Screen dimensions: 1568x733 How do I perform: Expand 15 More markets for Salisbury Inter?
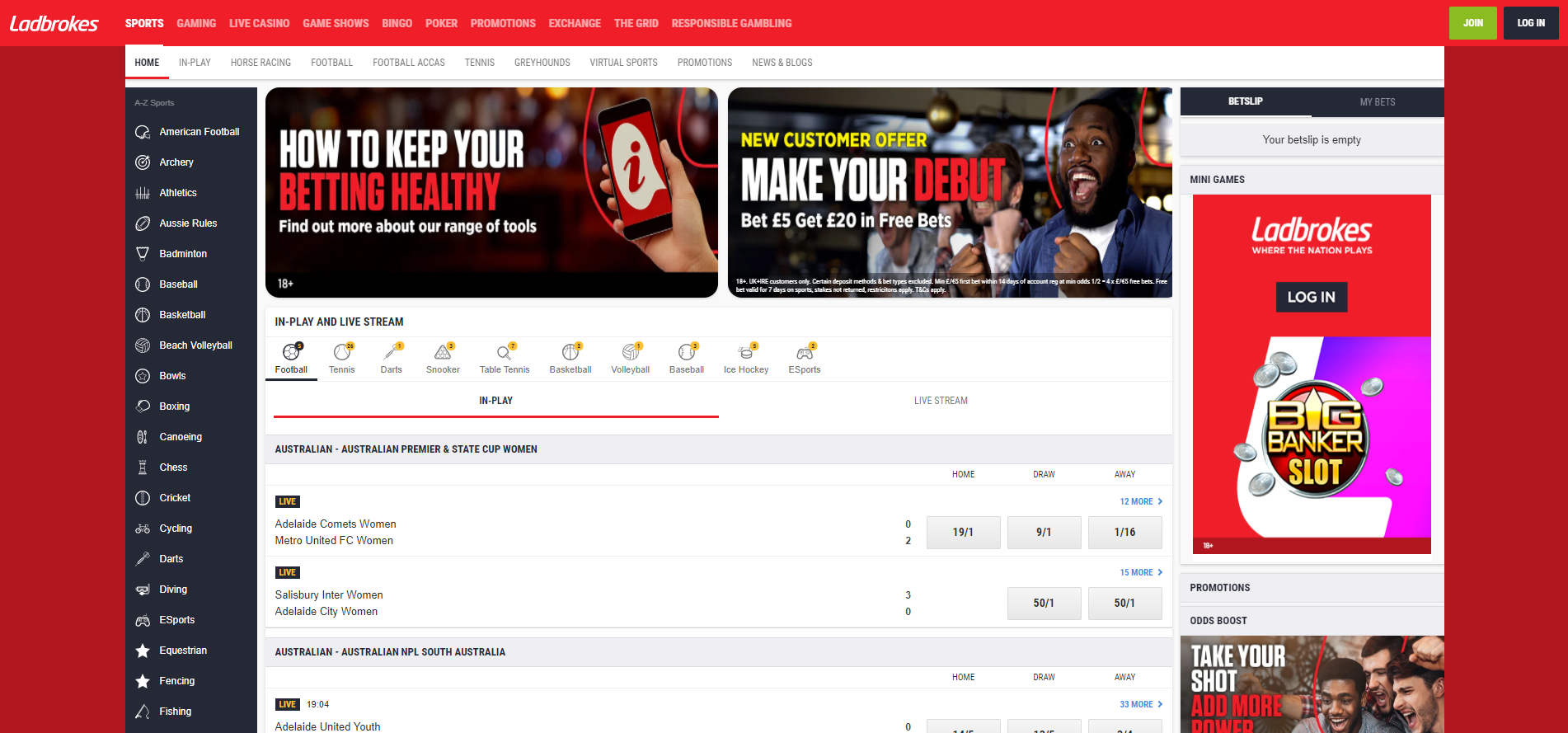[x=1141, y=572]
